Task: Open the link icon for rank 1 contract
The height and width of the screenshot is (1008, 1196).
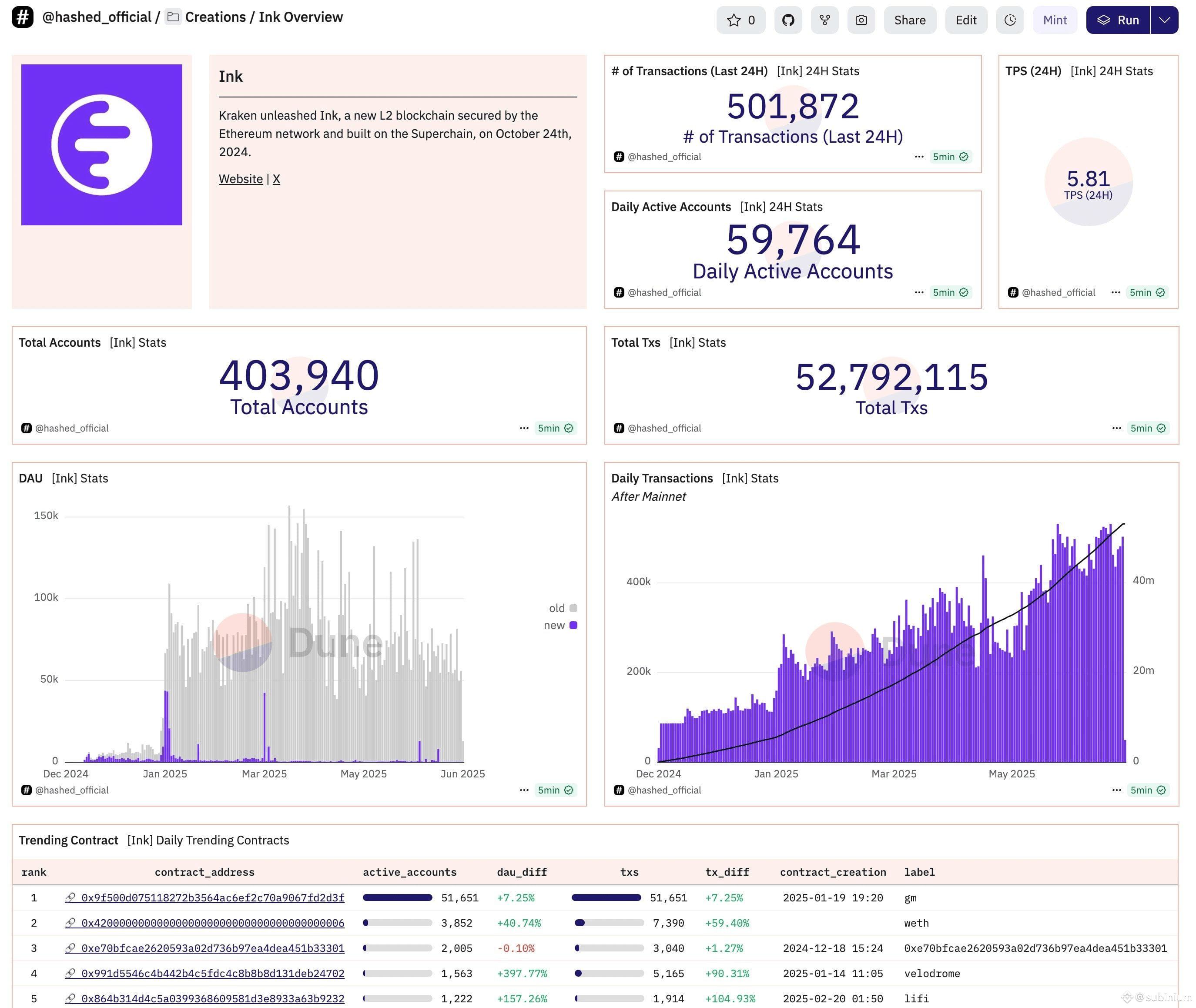Action: click(x=70, y=897)
